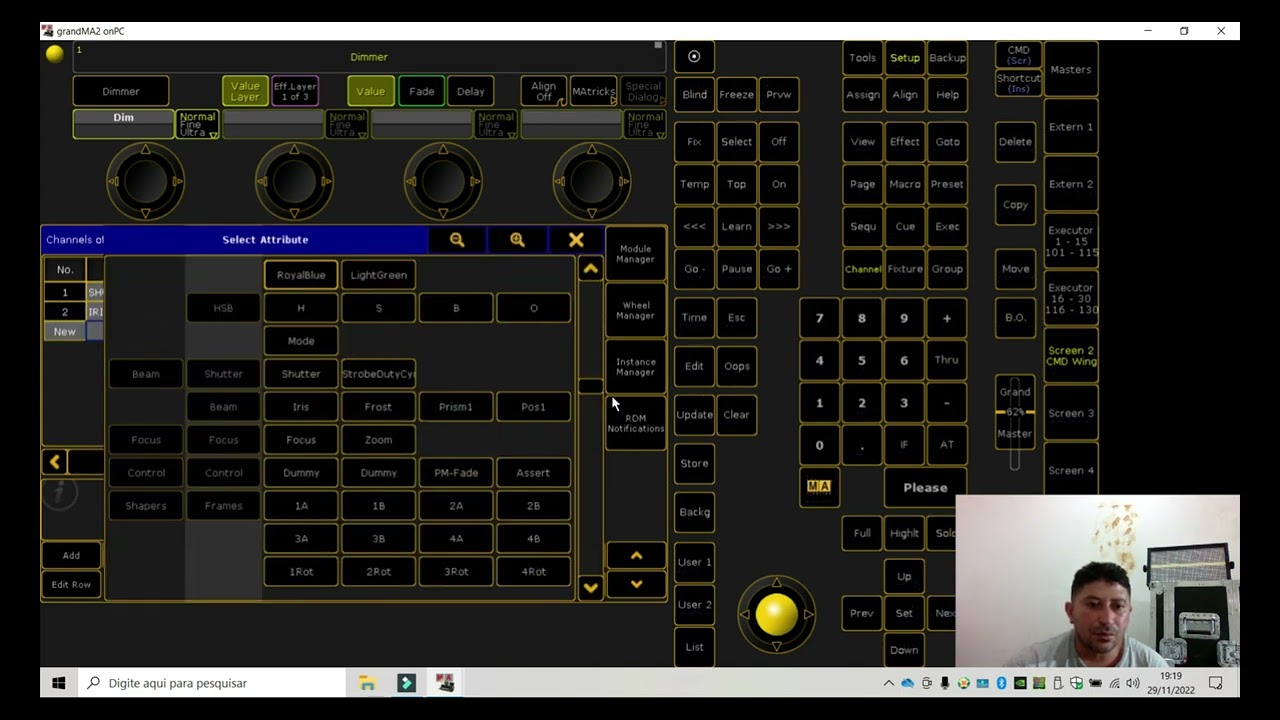Open Normal Fine Ultra dropdown for Dim encoder

(197, 125)
